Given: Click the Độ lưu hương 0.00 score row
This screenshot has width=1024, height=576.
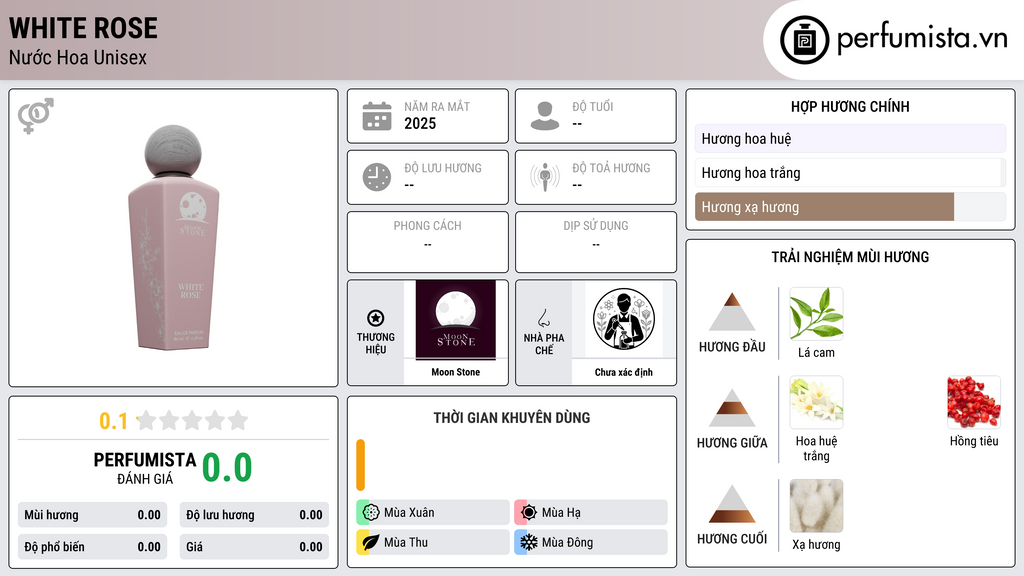Looking at the screenshot, I should 254,515.
